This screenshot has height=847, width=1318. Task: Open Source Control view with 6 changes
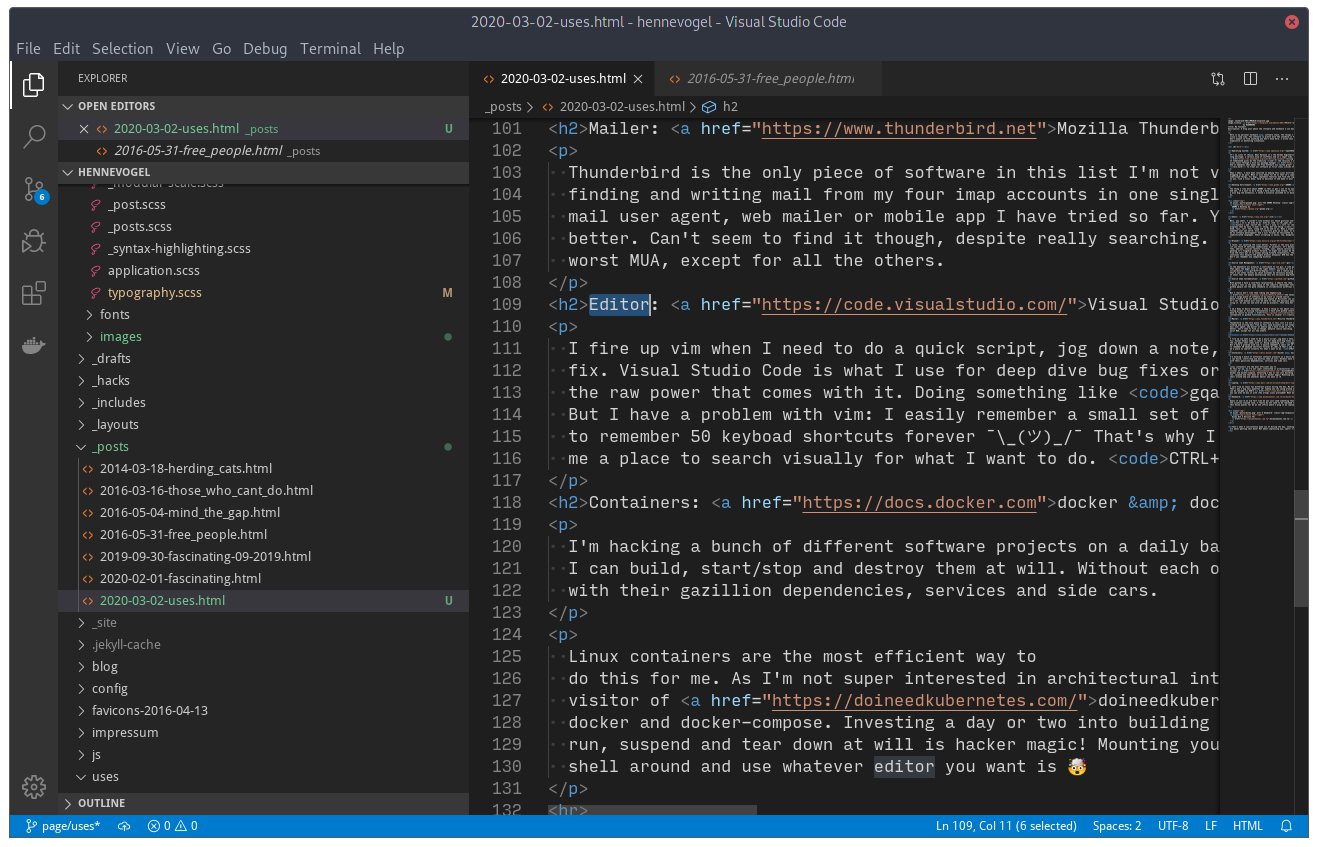34,190
